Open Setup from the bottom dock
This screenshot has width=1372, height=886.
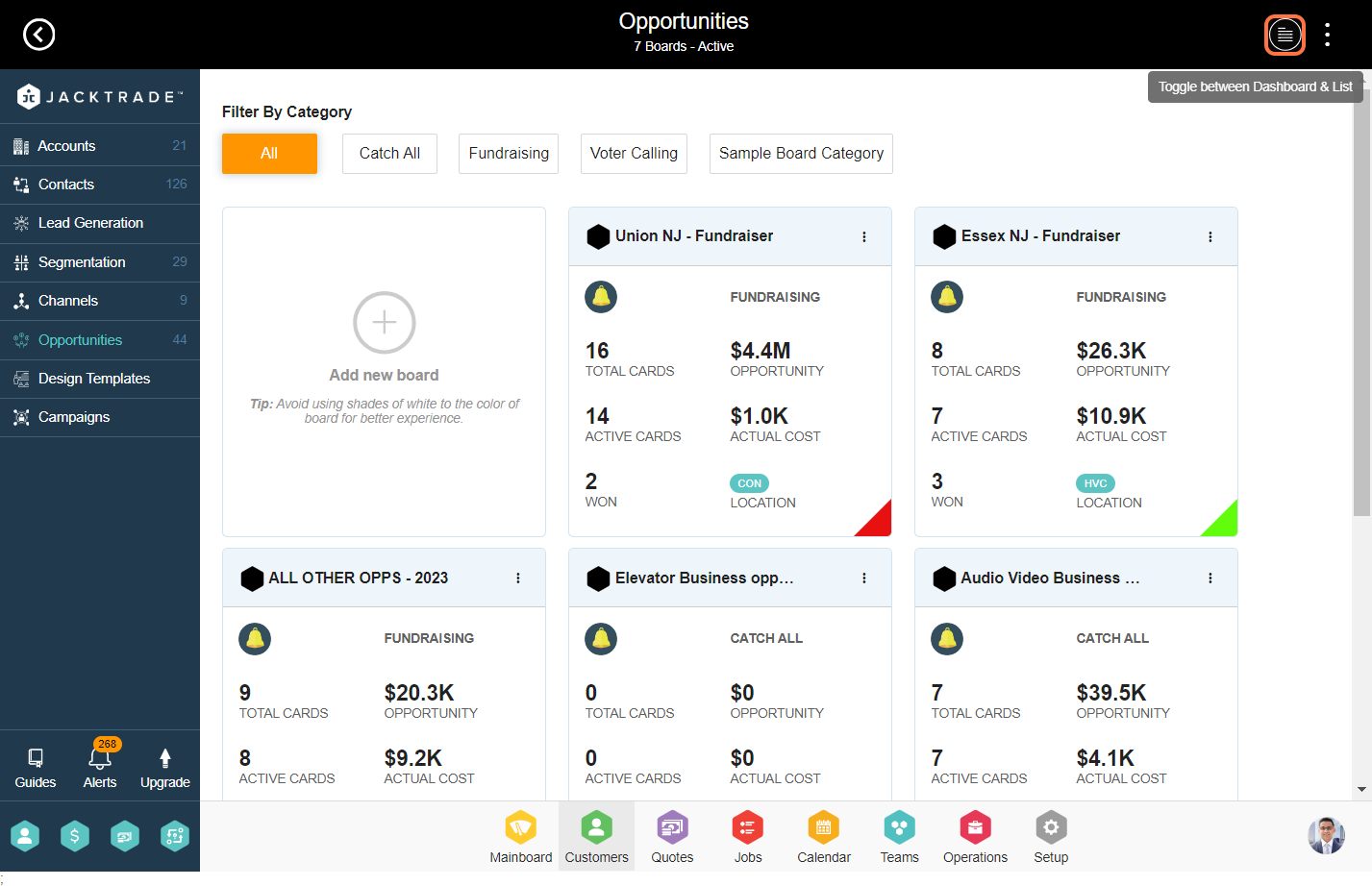pyautogui.click(x=1051, y=837)
